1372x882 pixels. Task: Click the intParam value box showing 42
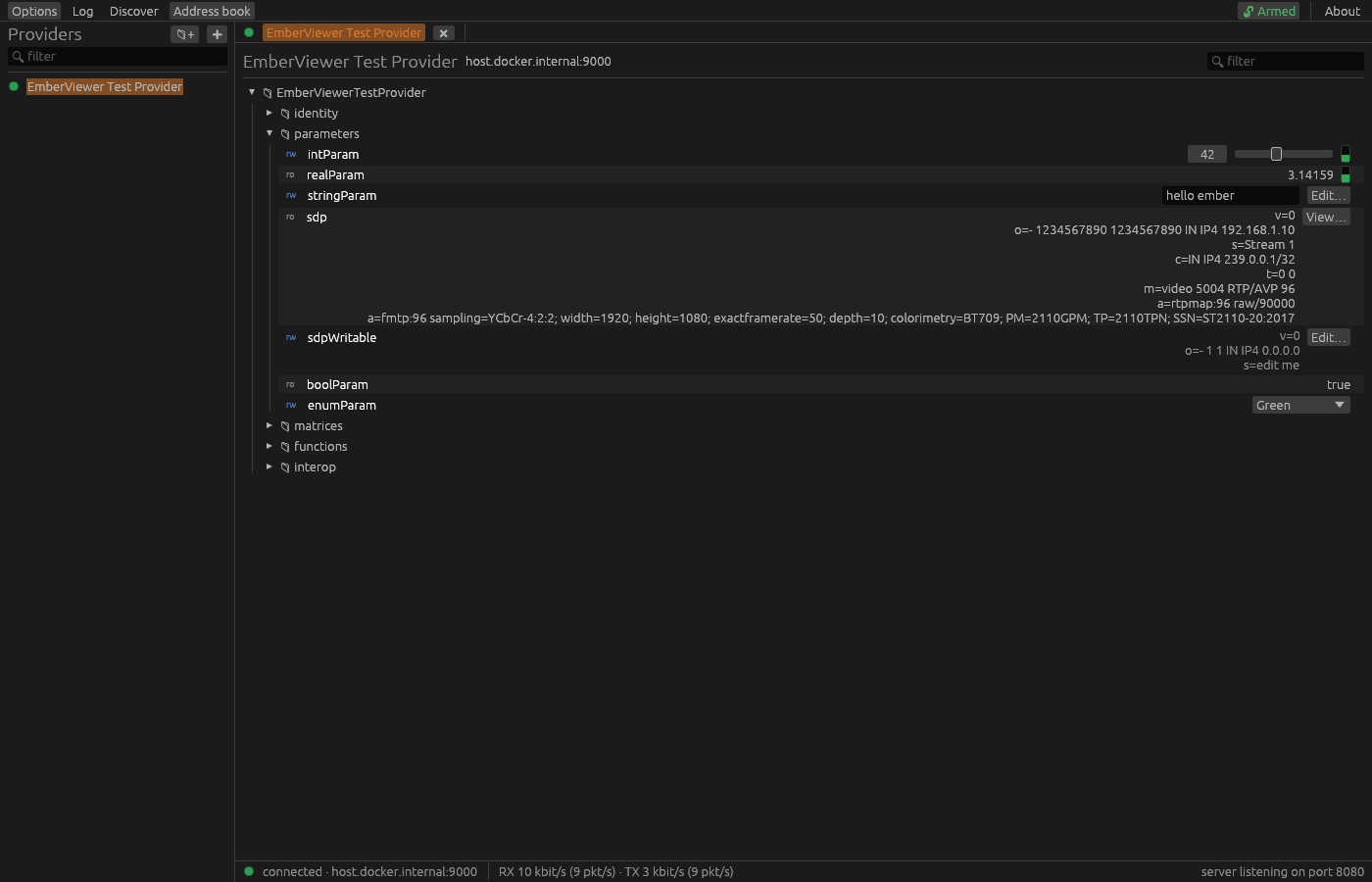(1207, 155)
